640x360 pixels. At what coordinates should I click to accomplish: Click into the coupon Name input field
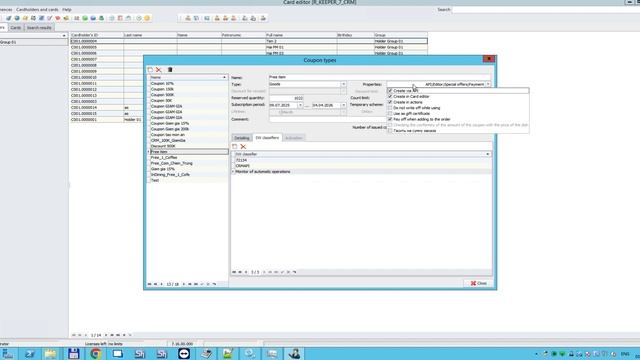(x=380, y=77)
